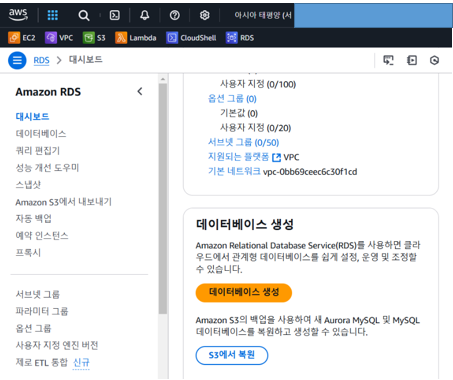453x380 pixels.
Task: Click the sidebar vertical scrollbar
Action: pyautogui.click(x=163, y=198)
